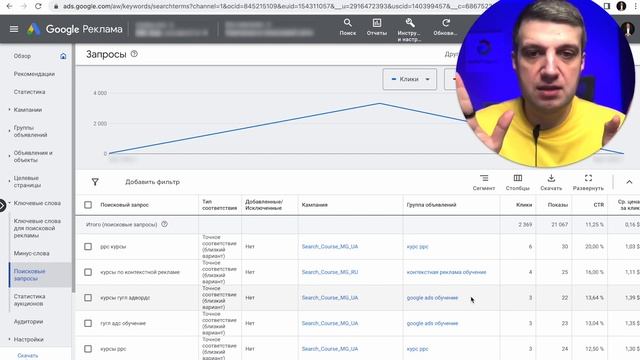
Task: Click browser reload button
Action: pos(38,6)
